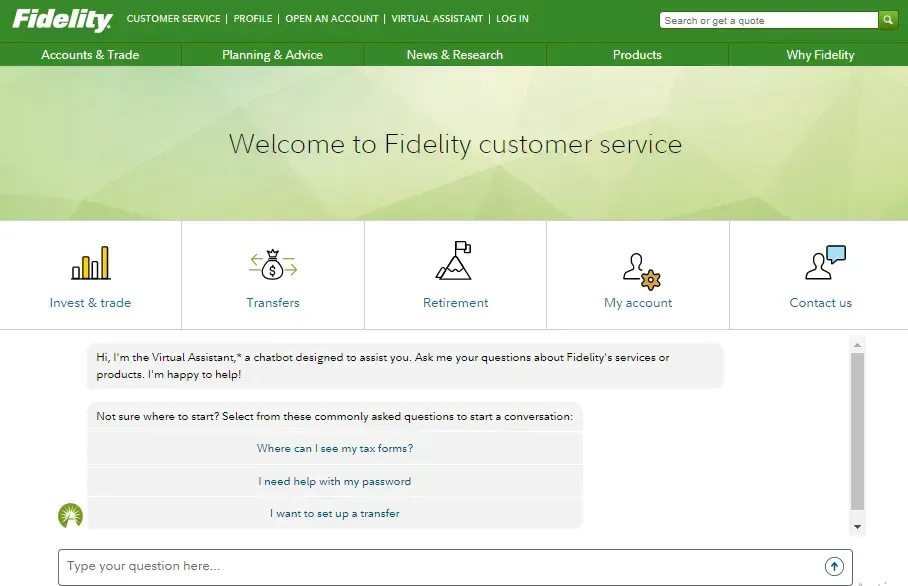The image size is (908, 586).
Task: Click the Fidelity logo
Action: pos(62,19)
